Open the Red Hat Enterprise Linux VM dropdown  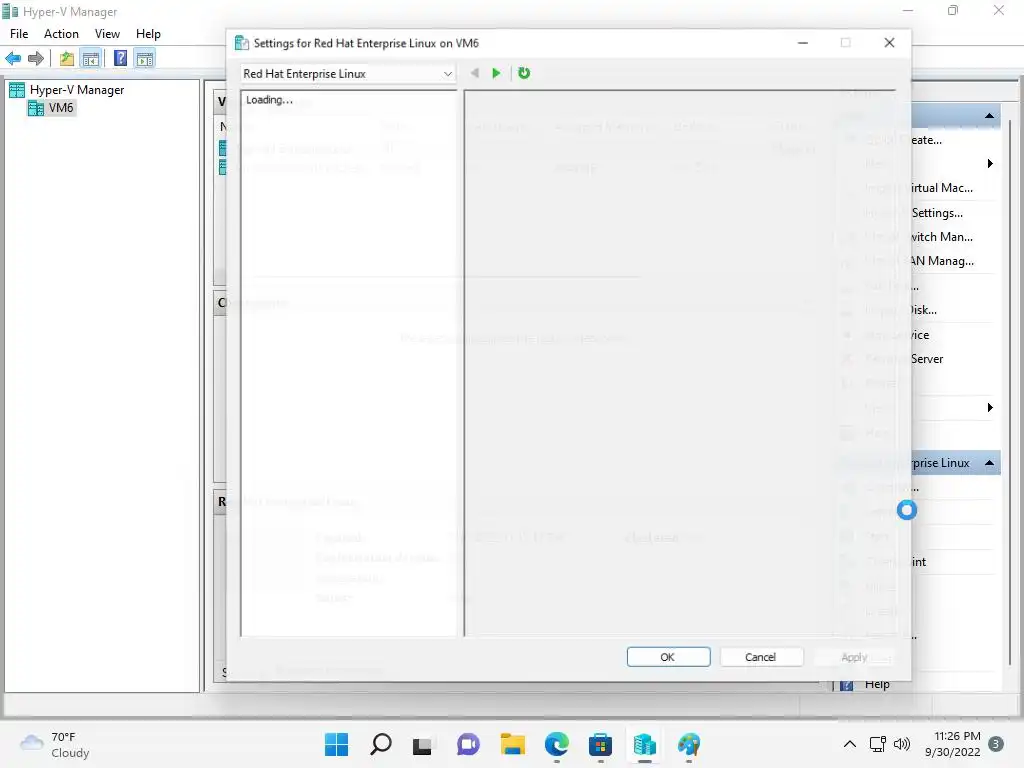[x=348, y=74]
